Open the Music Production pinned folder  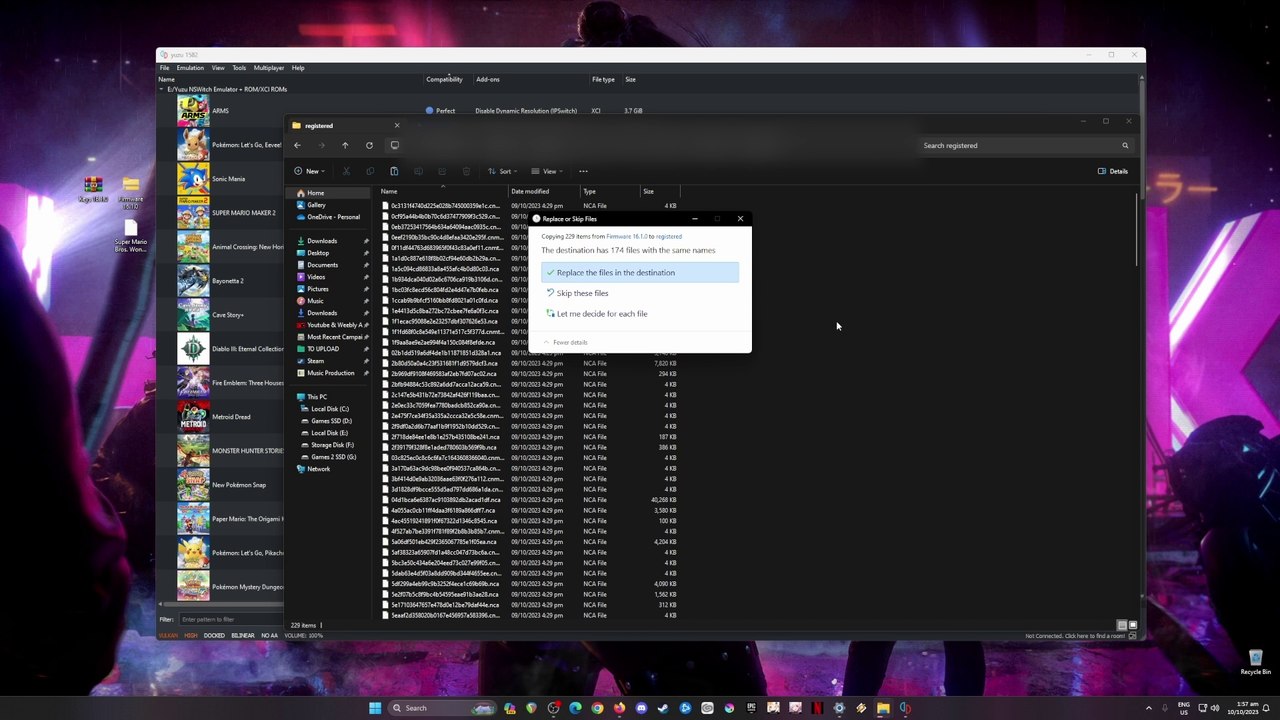330,373
